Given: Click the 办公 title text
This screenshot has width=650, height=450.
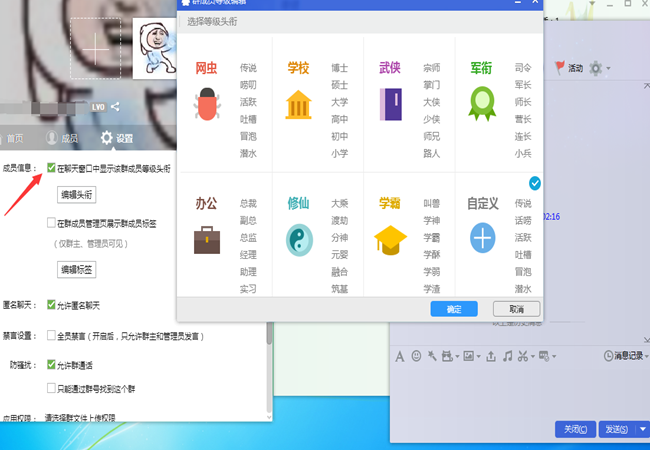Looking at the screenshot, I should pyautogui.click(x=206, y=203).
